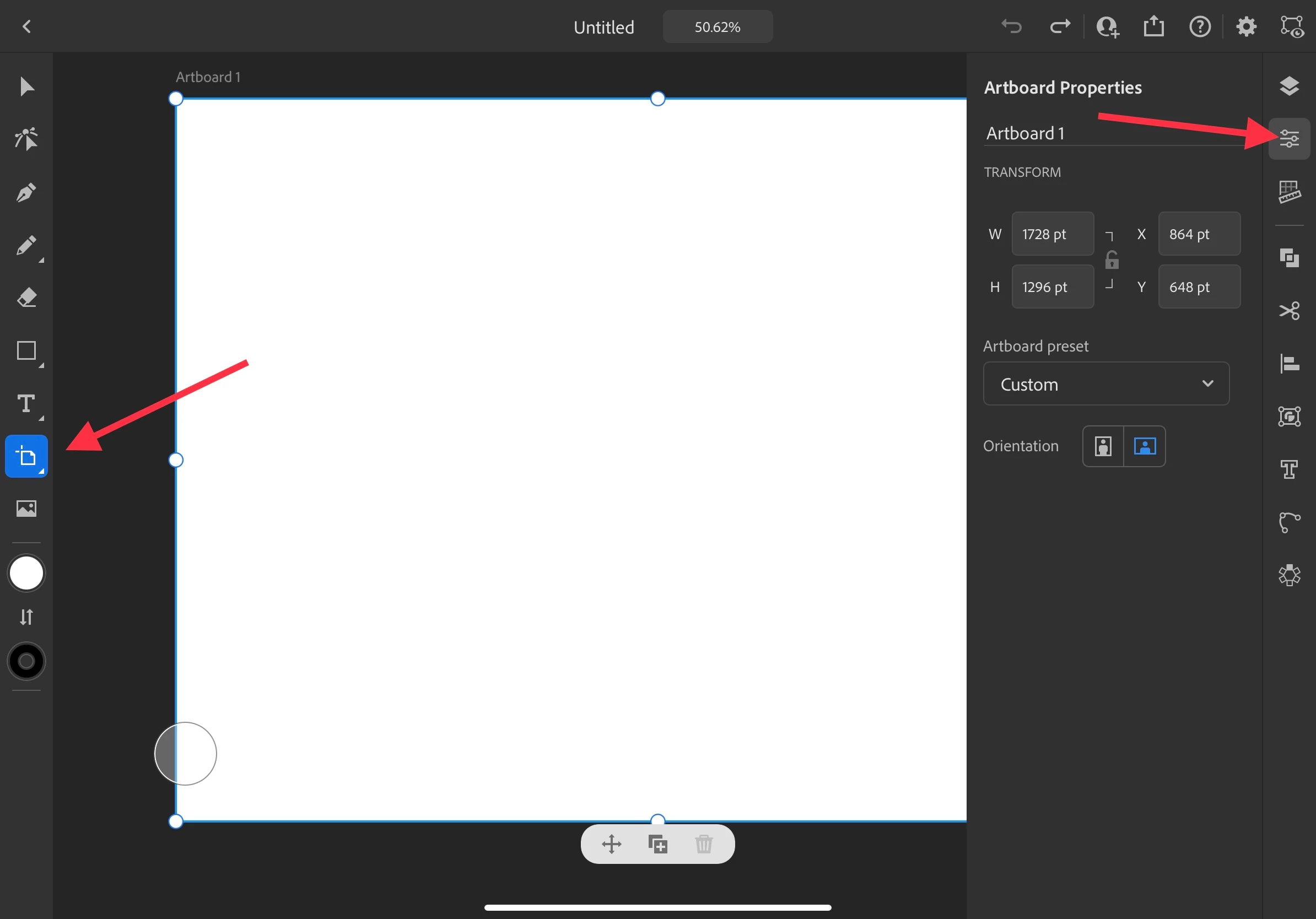Screen dimensions: 1316x919
Task: Open the Precision grid panel
Action: (x=1289, y=192)
